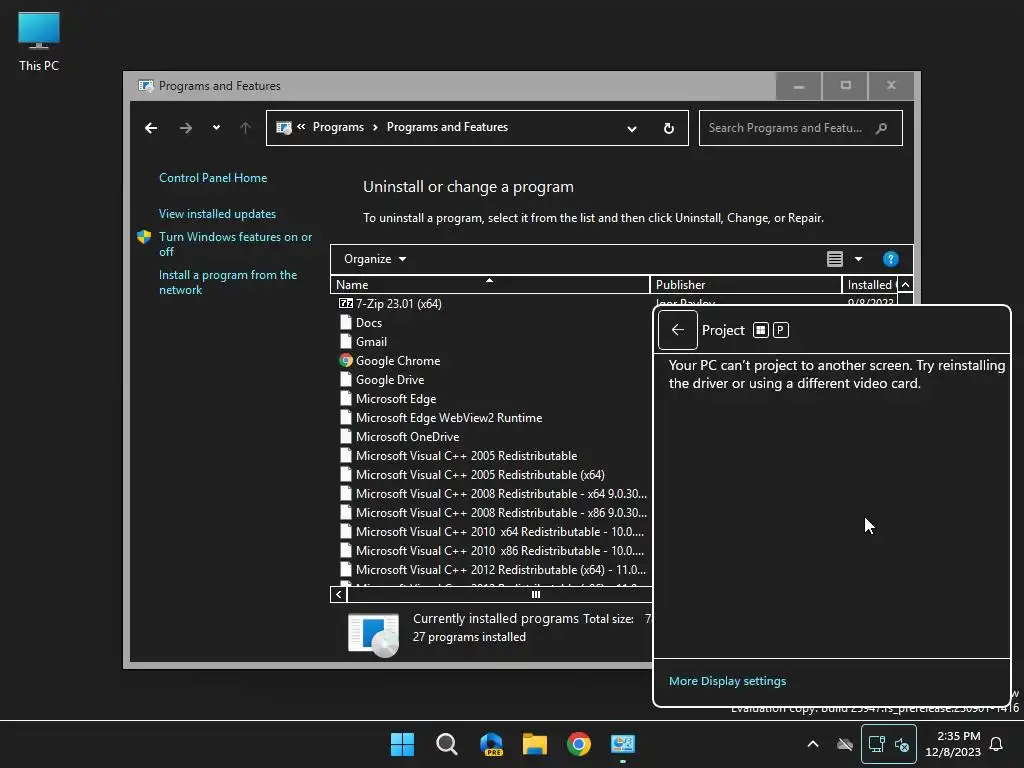The width and height of the screenshot is (1024, 768).
Task: Click back arrow in Project panel
Action: click(x=678, y=330)
